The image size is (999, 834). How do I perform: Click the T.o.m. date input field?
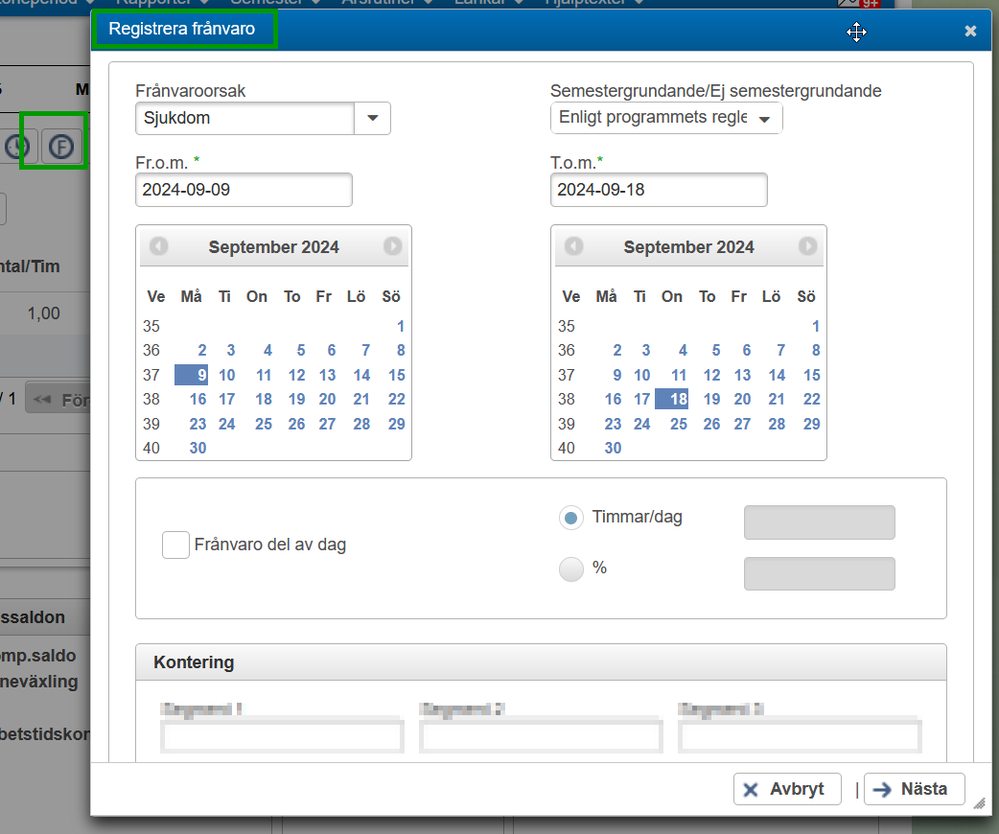pyautogui.click(x=659, y=190)
